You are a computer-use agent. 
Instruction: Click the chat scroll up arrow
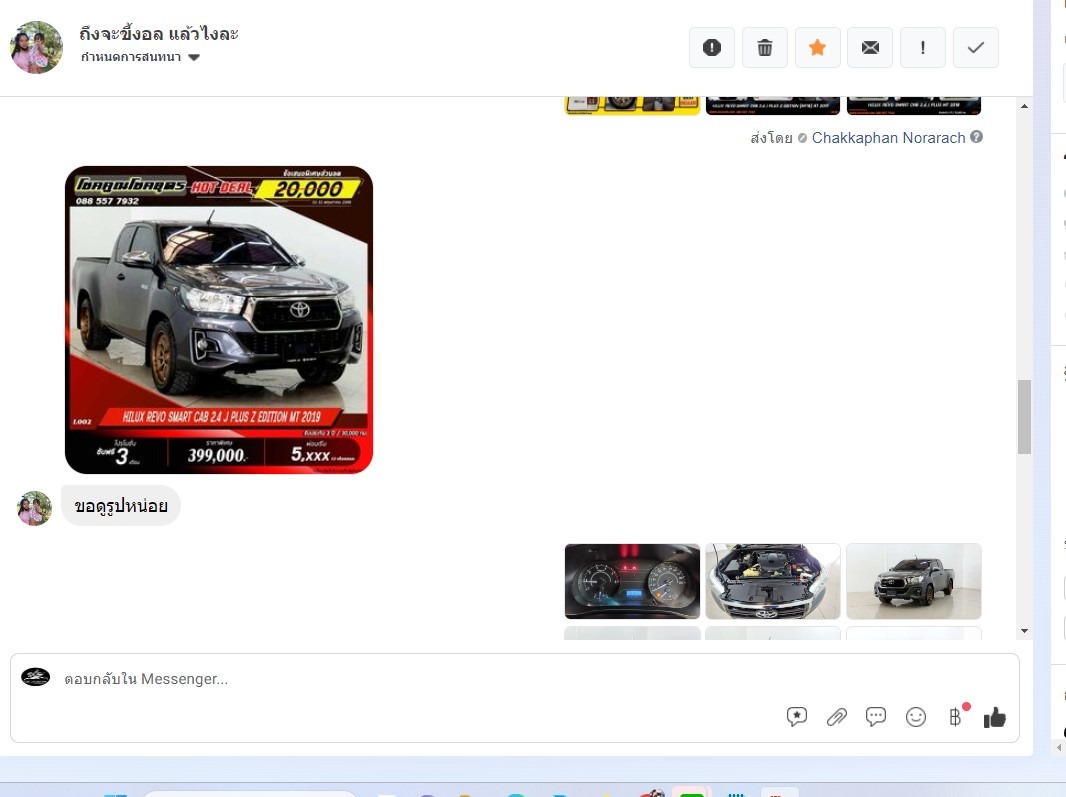tap(1025, 106)
